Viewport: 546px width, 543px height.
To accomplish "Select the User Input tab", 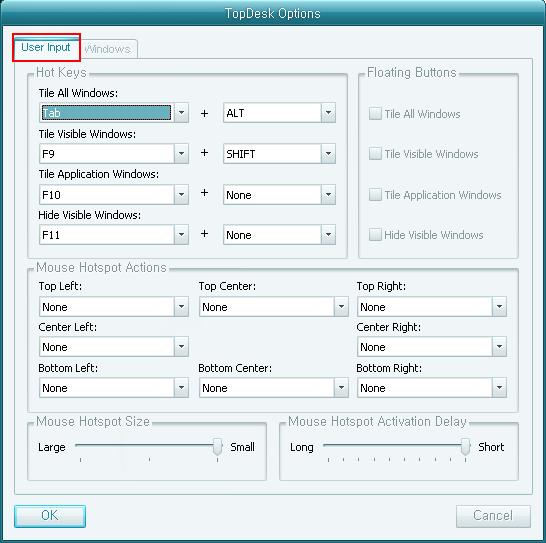I will coord(46,47).
